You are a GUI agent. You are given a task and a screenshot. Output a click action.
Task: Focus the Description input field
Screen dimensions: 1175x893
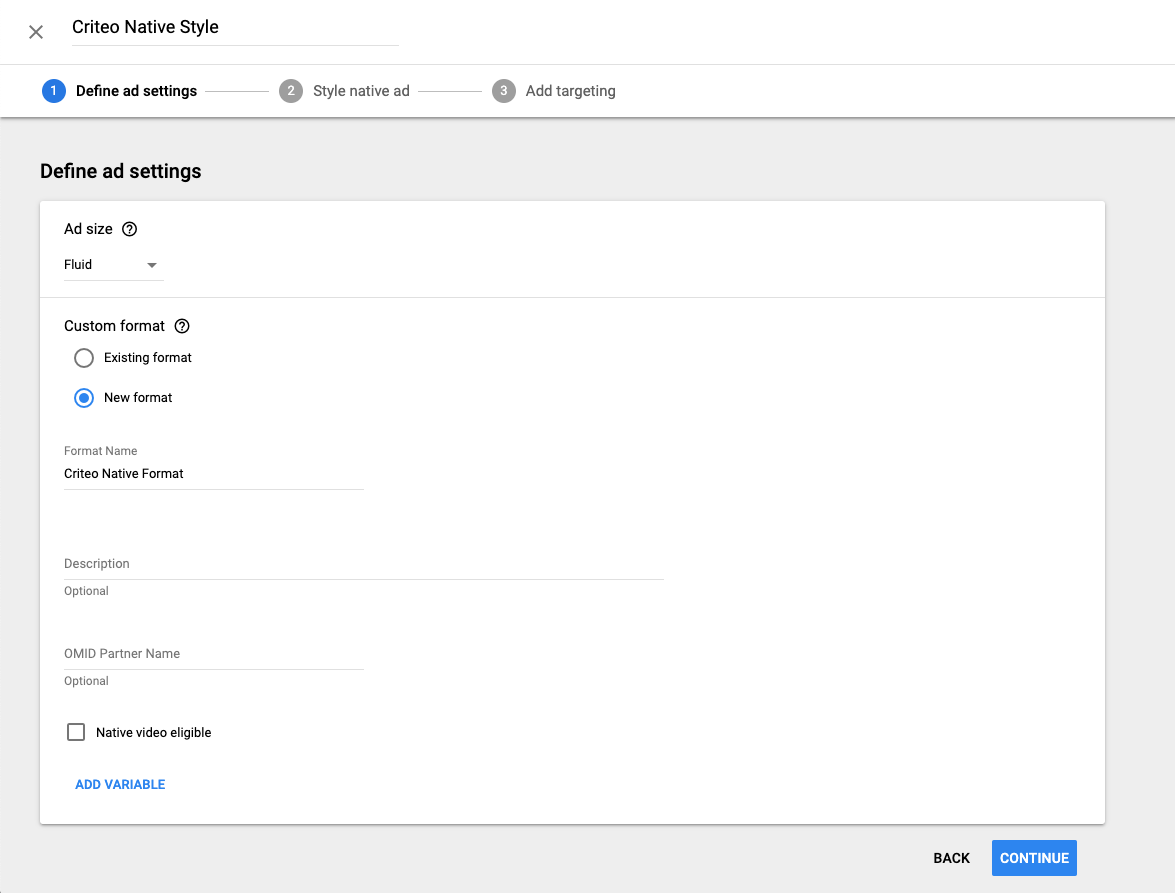(x=363, y=564)
